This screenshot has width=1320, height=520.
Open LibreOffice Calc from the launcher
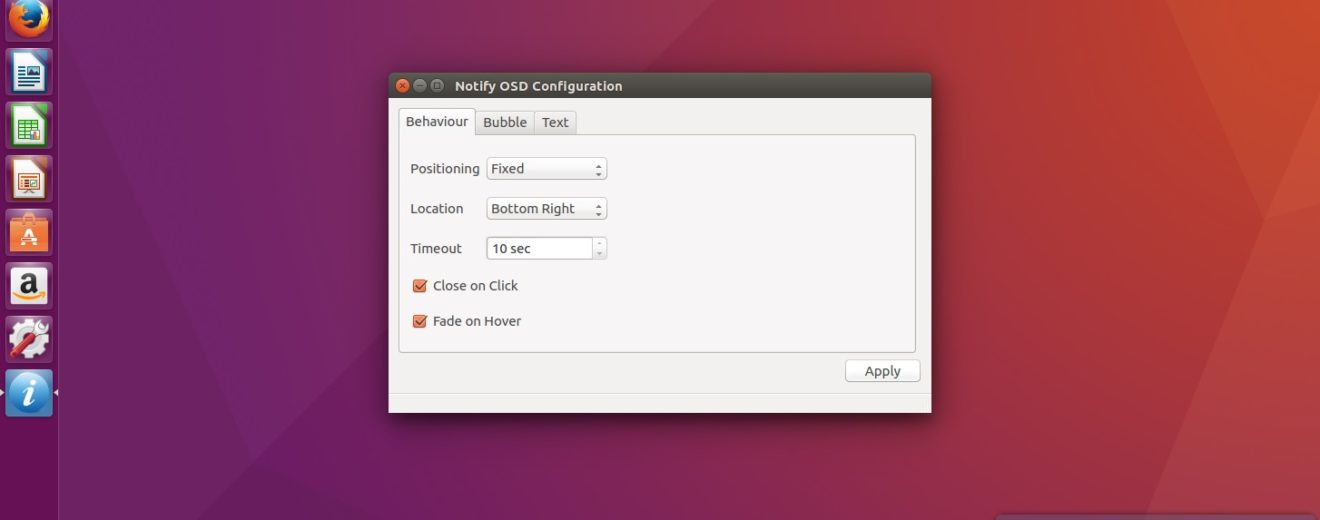coord(29,125)
